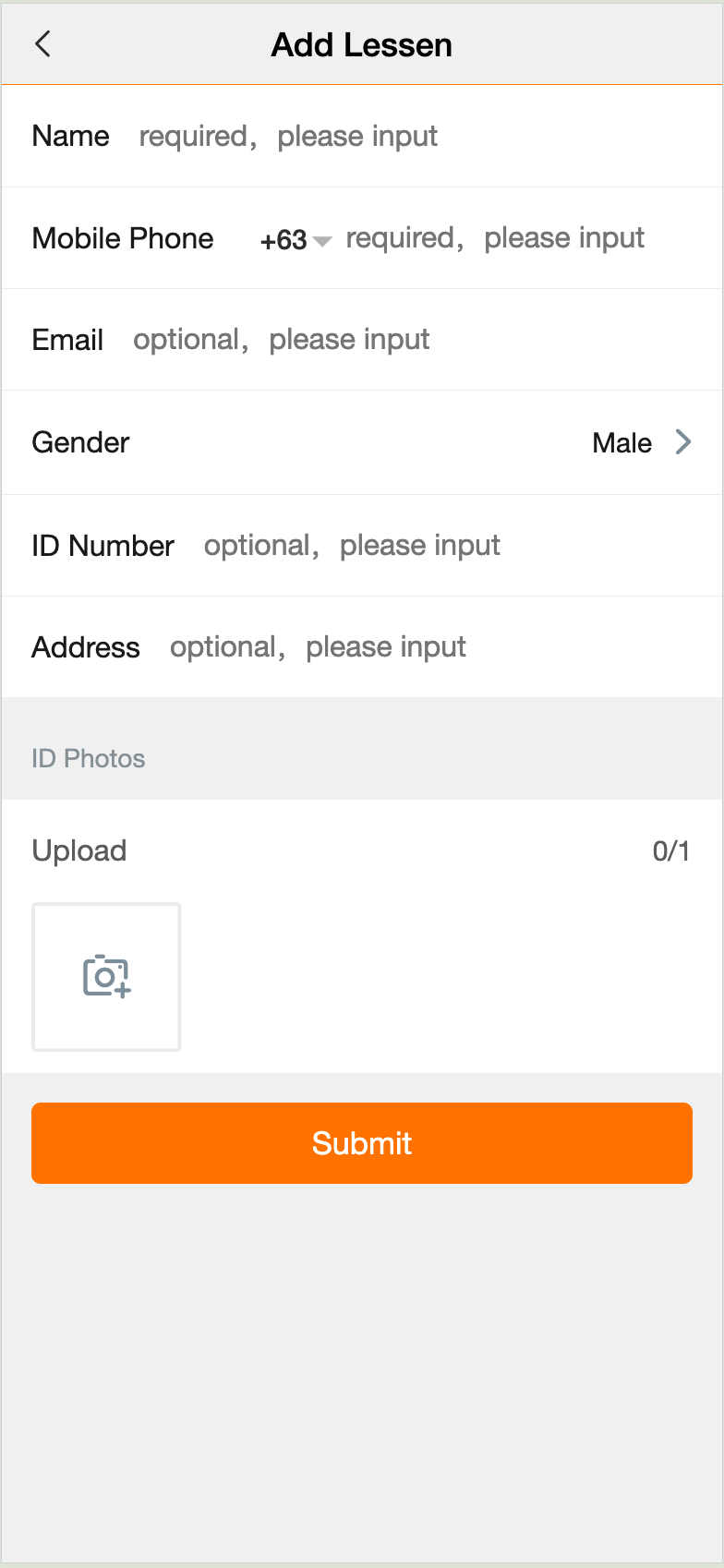Click the country code dropdown triangle

click(322, 241)
